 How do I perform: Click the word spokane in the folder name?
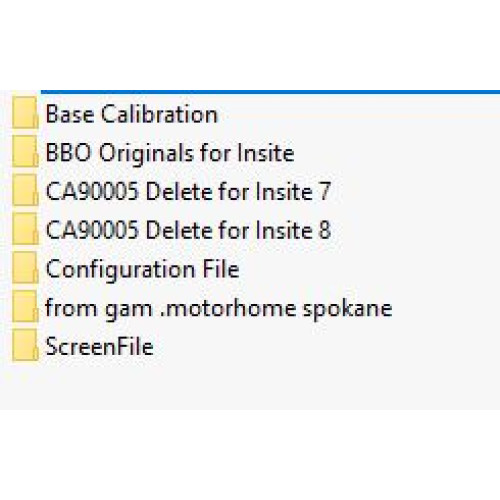point(347,309)
